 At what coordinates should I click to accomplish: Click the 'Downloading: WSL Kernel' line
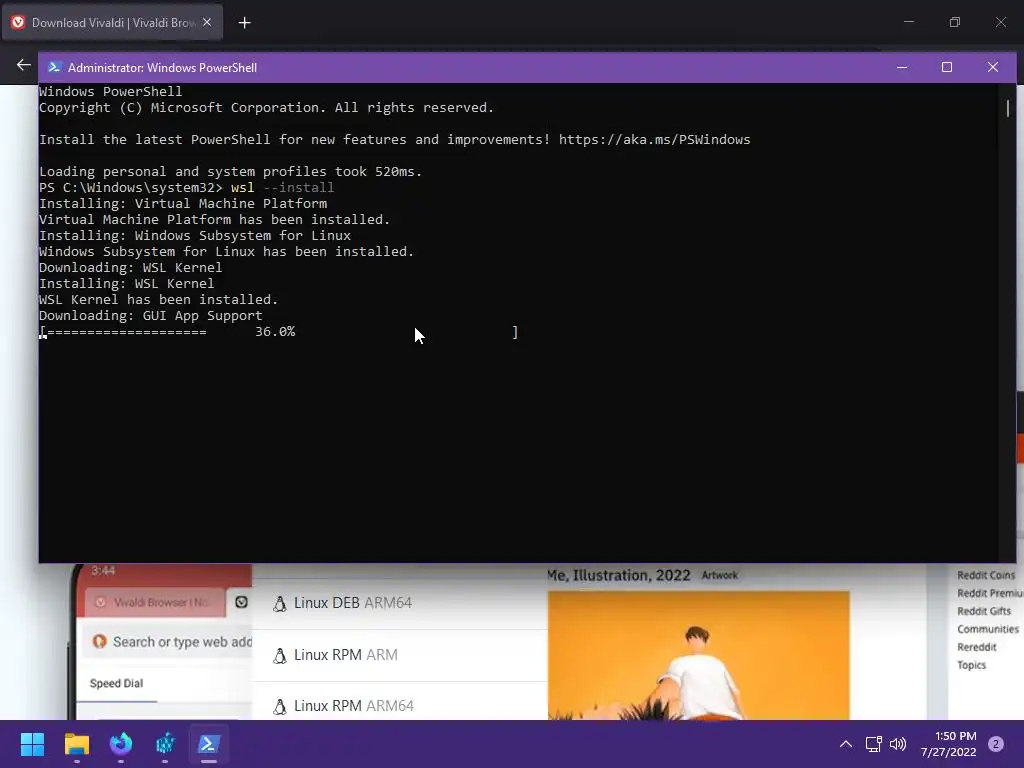coord(131,268)
